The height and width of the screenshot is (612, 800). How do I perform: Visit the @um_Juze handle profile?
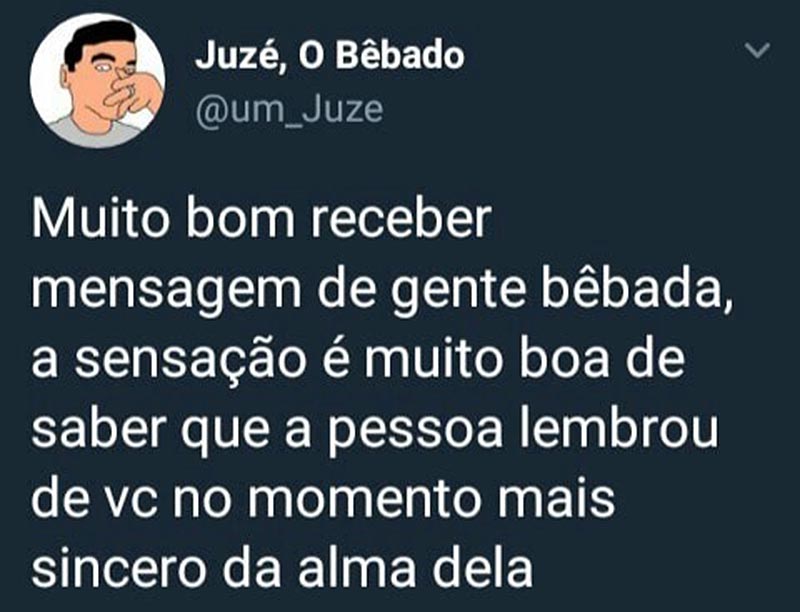(x=289, y=110)
